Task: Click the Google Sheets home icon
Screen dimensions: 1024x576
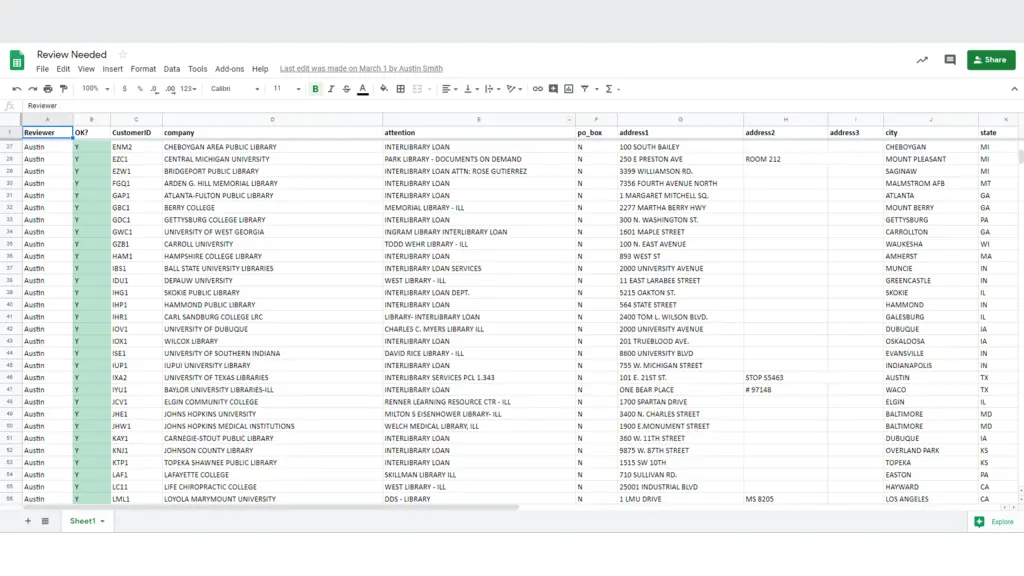Action: point(17,60)
